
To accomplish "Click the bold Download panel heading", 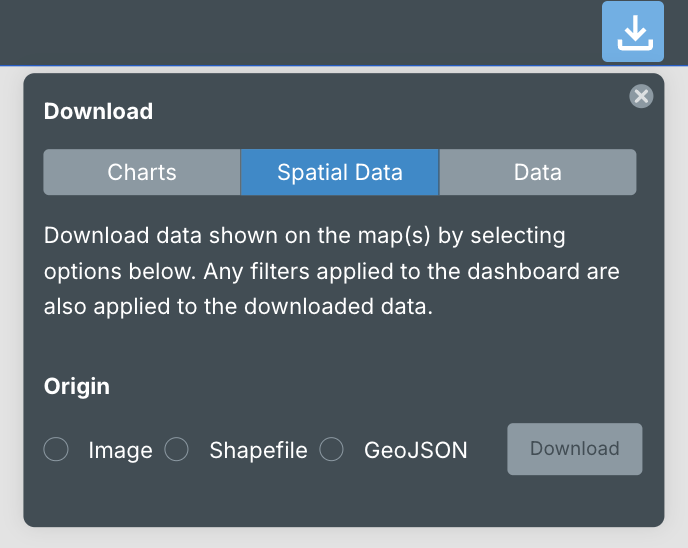I will [98, 111].
